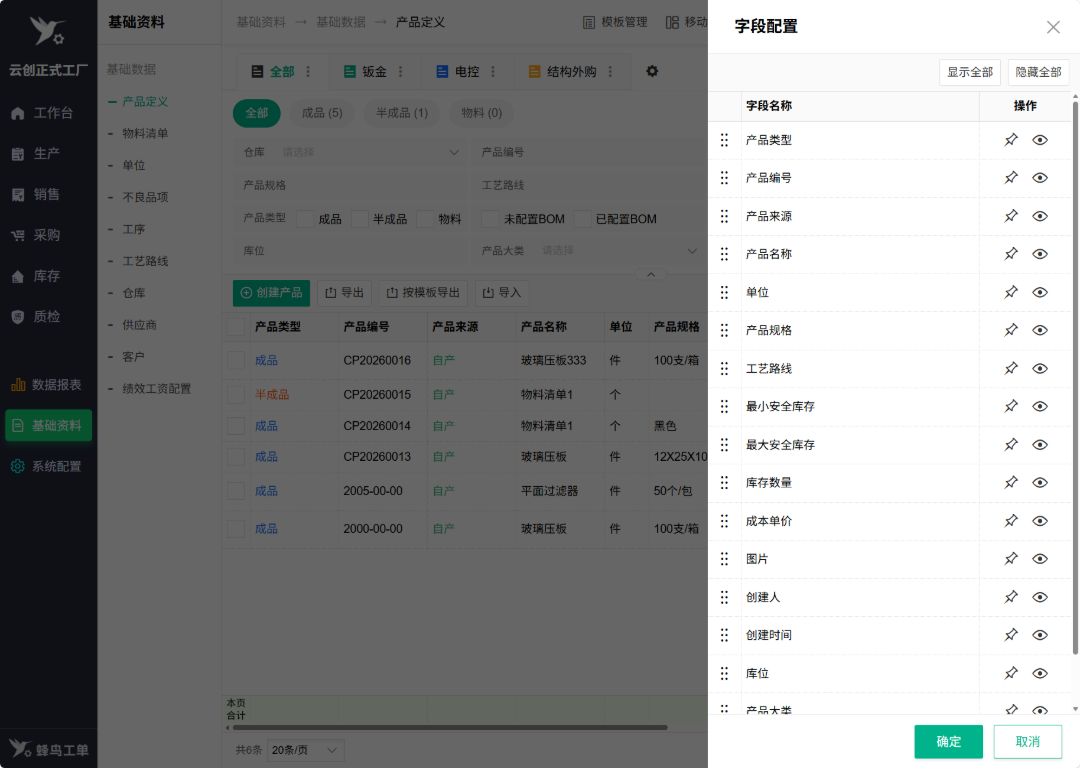1080x768 pixels.
Task: Pin the 产品名称 field
Action: click(1010, 254)
